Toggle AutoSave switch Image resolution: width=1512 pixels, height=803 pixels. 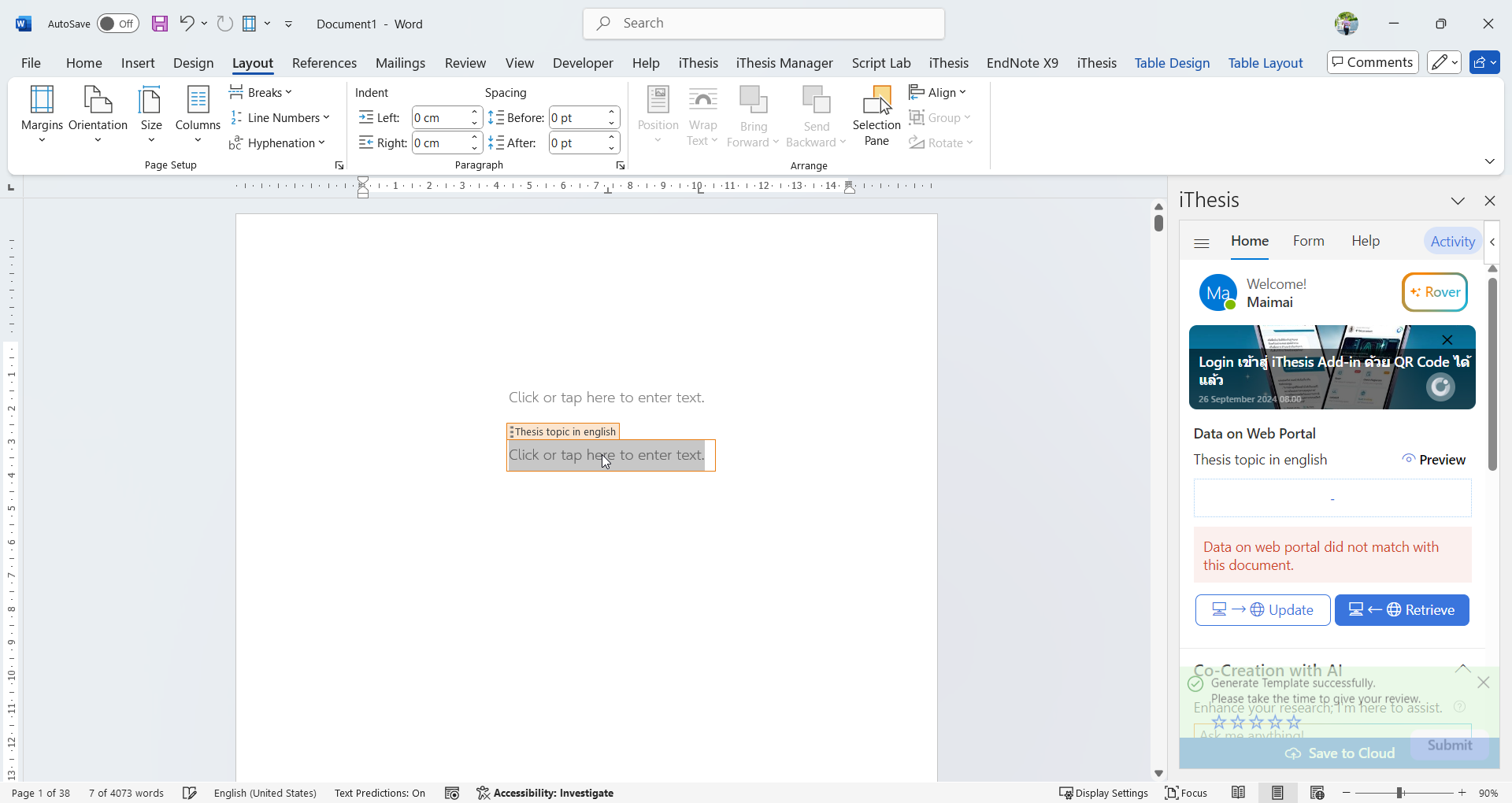118,24
